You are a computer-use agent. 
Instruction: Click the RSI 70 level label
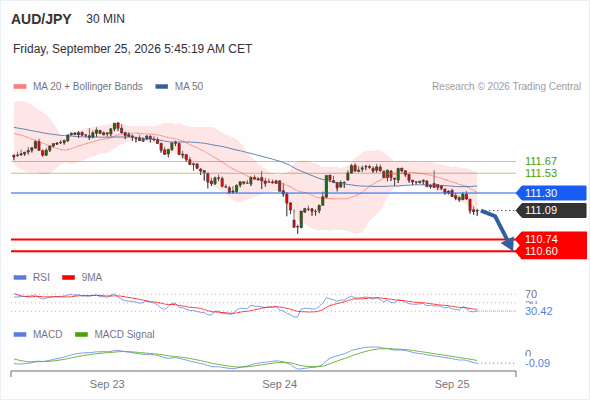(x=531, y=294)
